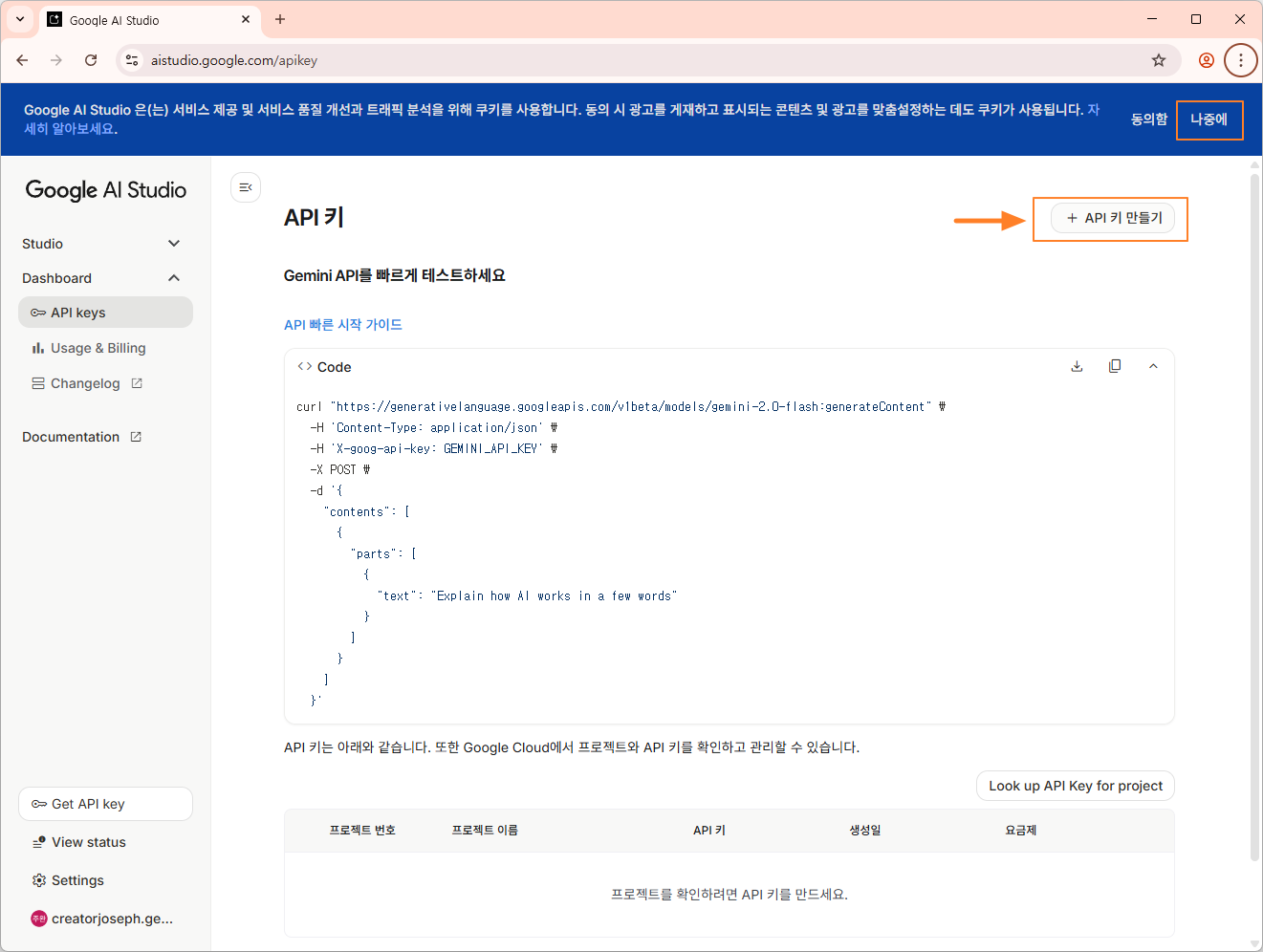Image resolution: width=1263 pixels, height=952 pixels.
Task: Click the Changelog list icon
Action: (38, 383)
